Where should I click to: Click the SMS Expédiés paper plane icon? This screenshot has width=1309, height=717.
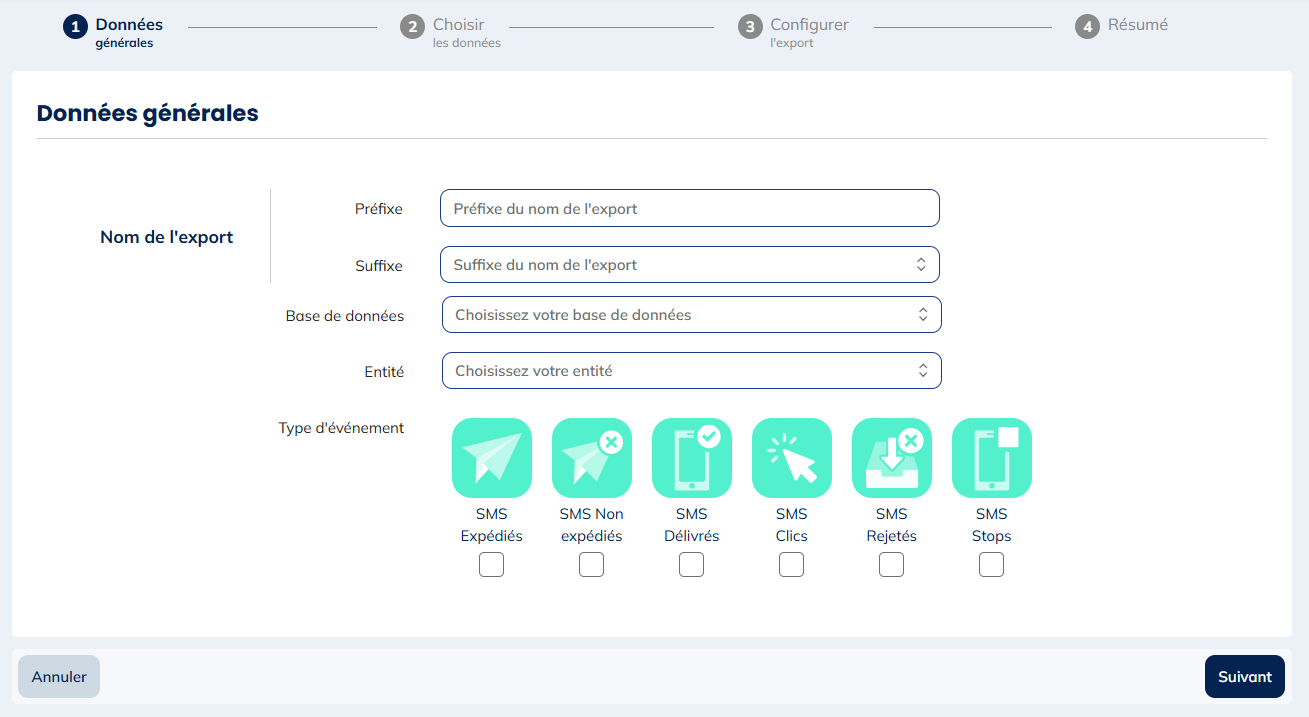pos(491,458)
